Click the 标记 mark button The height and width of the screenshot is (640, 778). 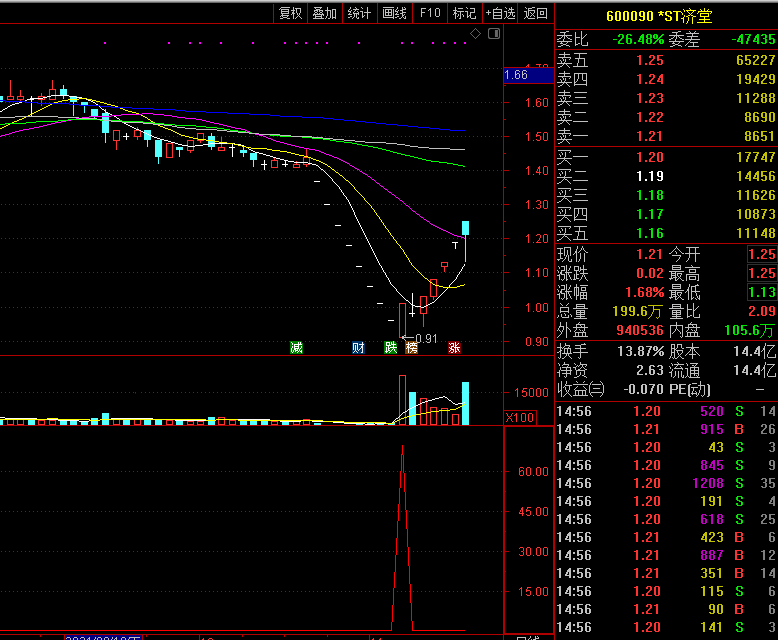465,13
